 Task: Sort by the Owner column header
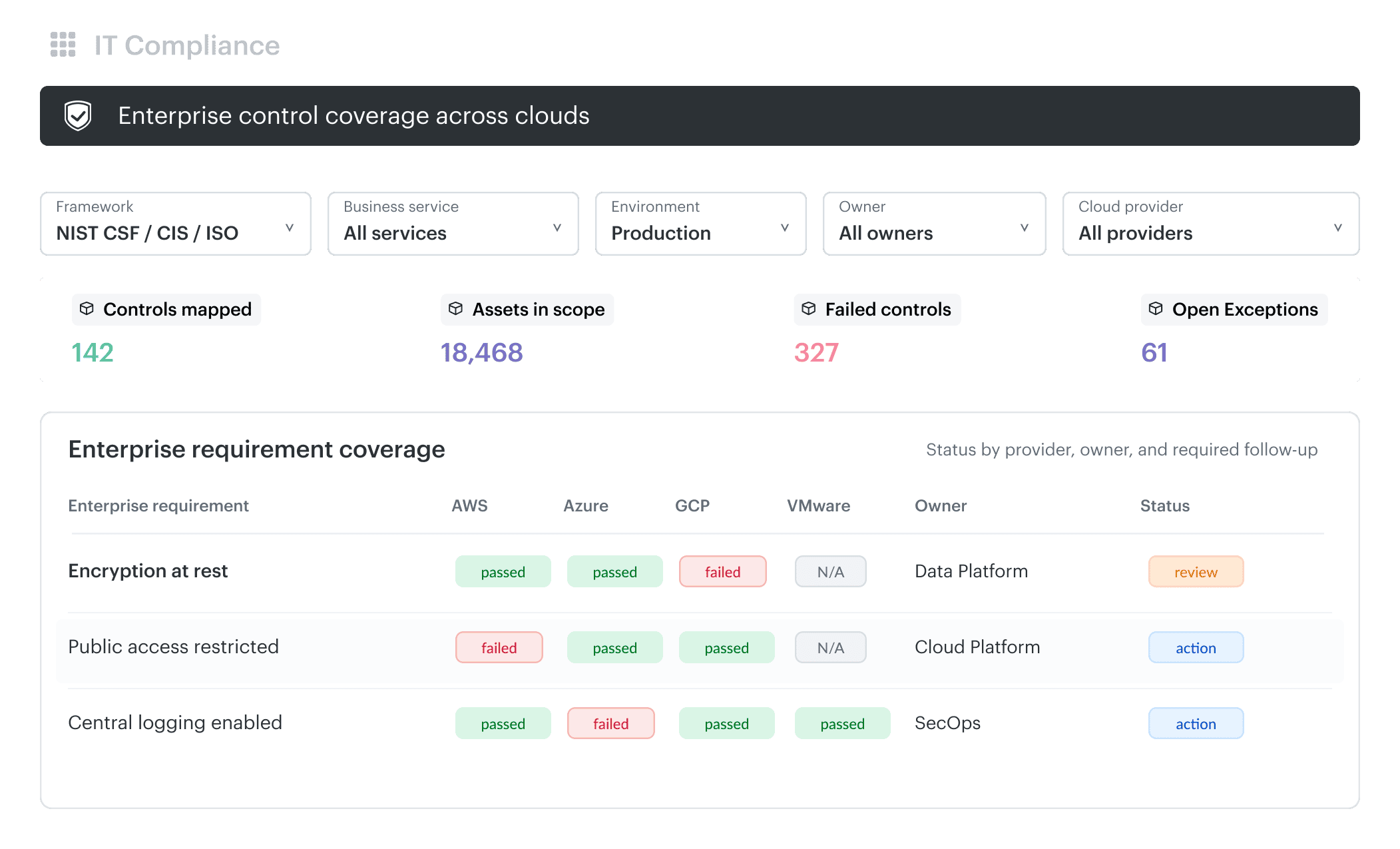pyautogui.click(x=941, y=506)
